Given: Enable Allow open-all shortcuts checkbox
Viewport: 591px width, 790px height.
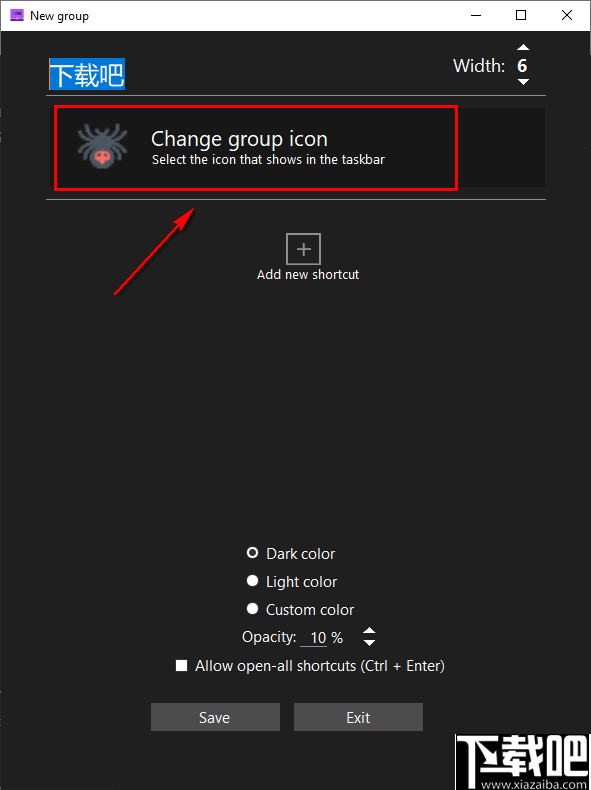Looking at the screenshot, I should [x=181, y=666].
